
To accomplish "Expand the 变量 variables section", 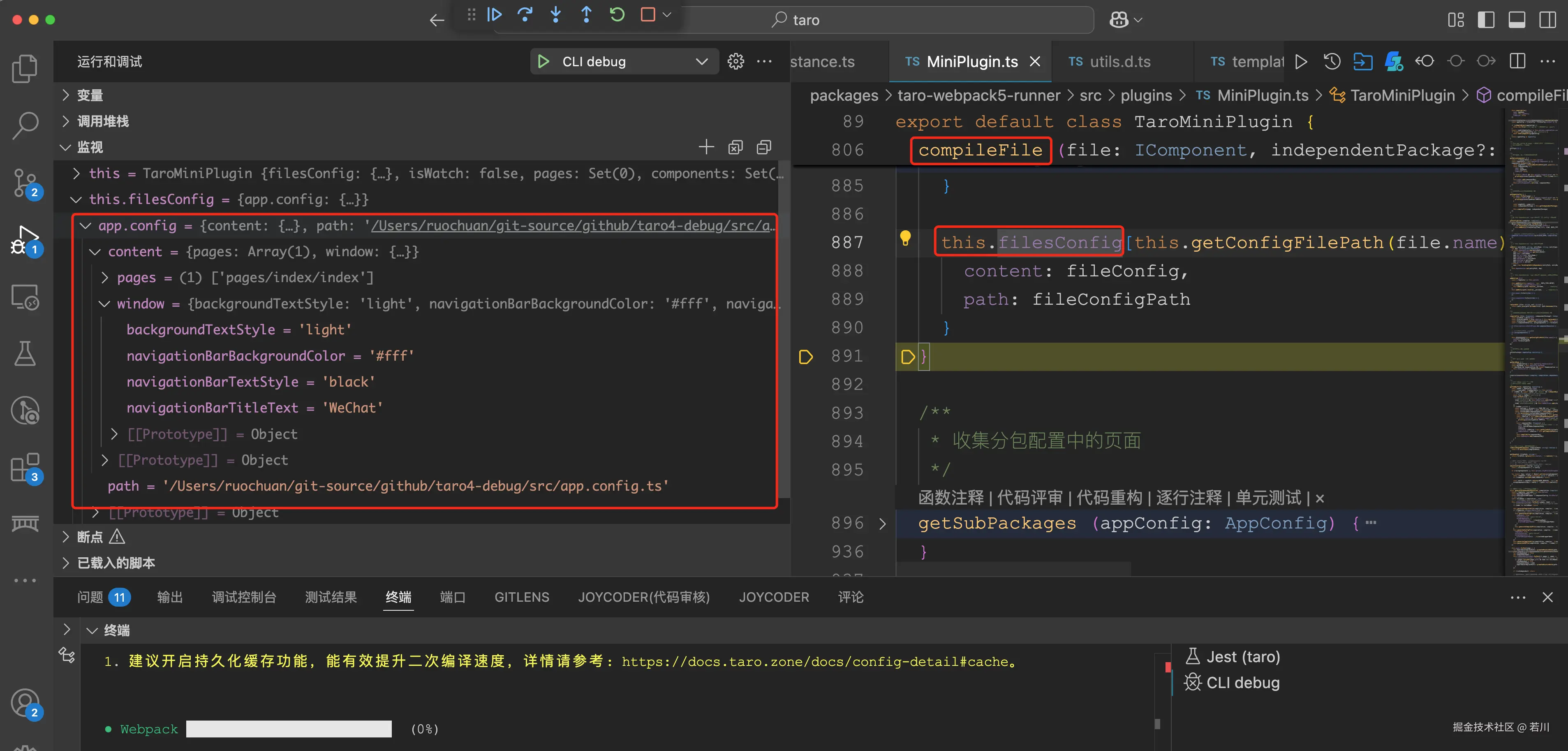I will pyautogui.click(x=90, y=95).
